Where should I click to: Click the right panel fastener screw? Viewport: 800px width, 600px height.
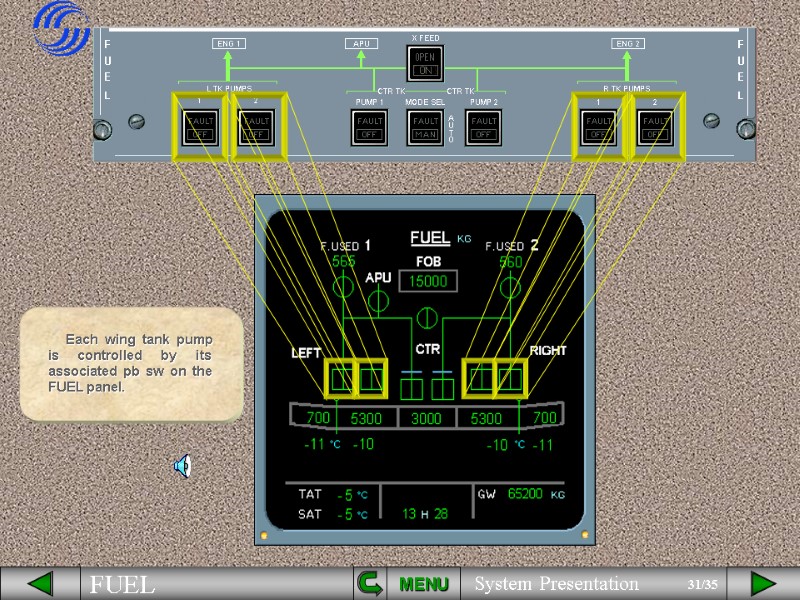746,129
